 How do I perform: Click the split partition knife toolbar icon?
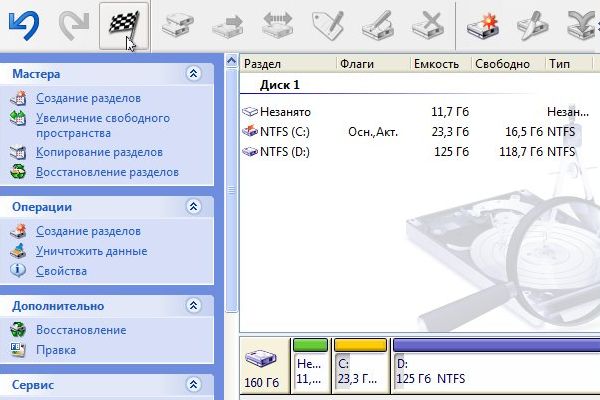click(533, 25)
